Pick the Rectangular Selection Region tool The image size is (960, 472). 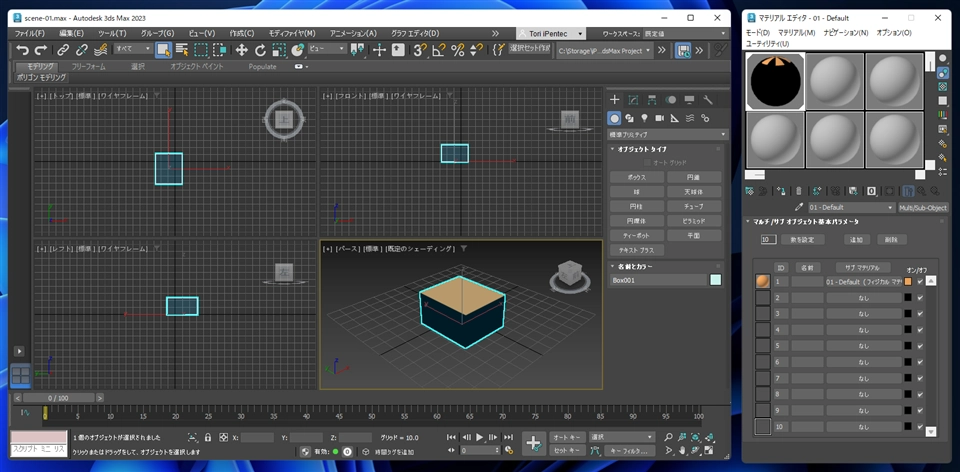click(x=201, y=50)
